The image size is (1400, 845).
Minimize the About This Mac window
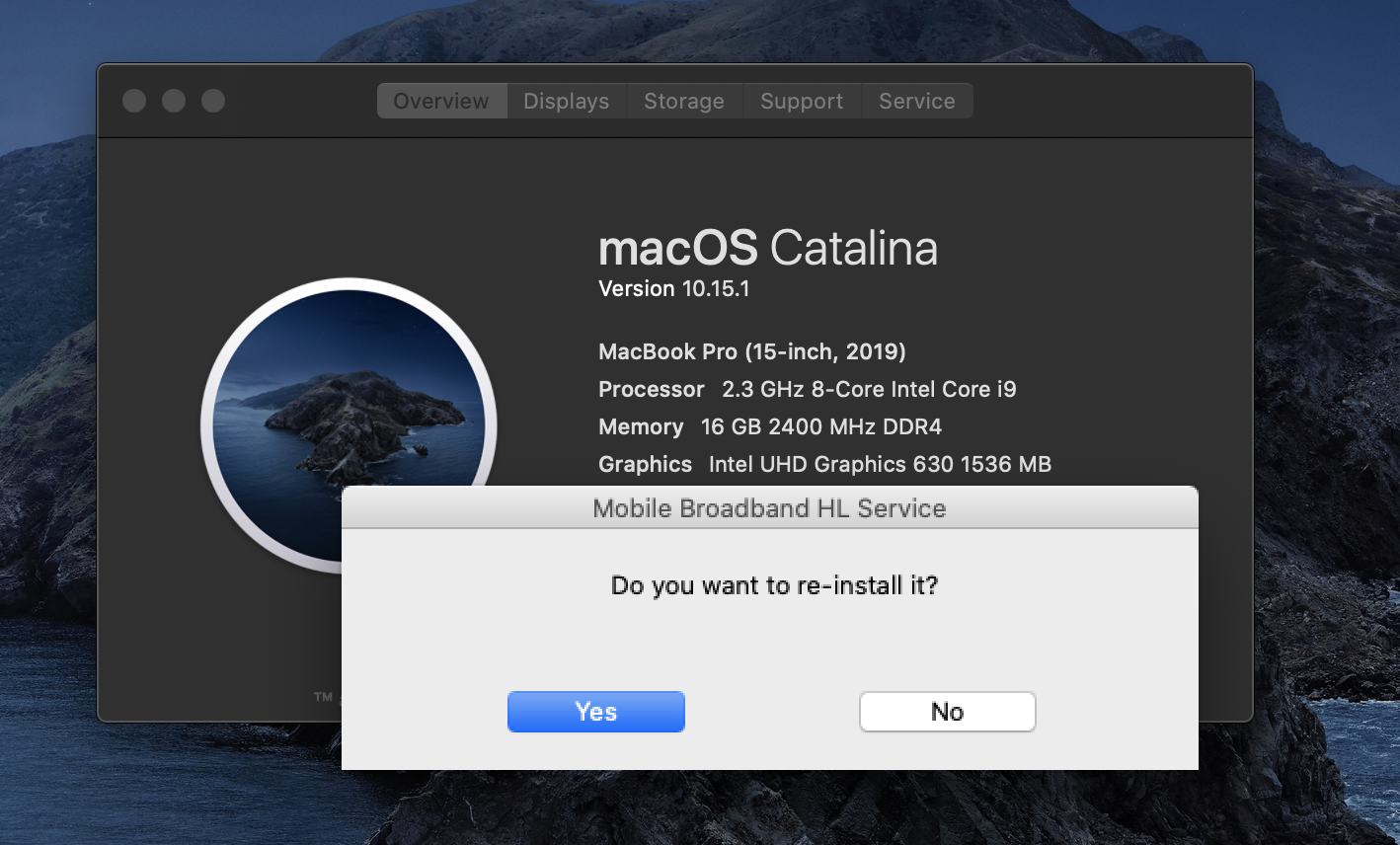(174, 101)
